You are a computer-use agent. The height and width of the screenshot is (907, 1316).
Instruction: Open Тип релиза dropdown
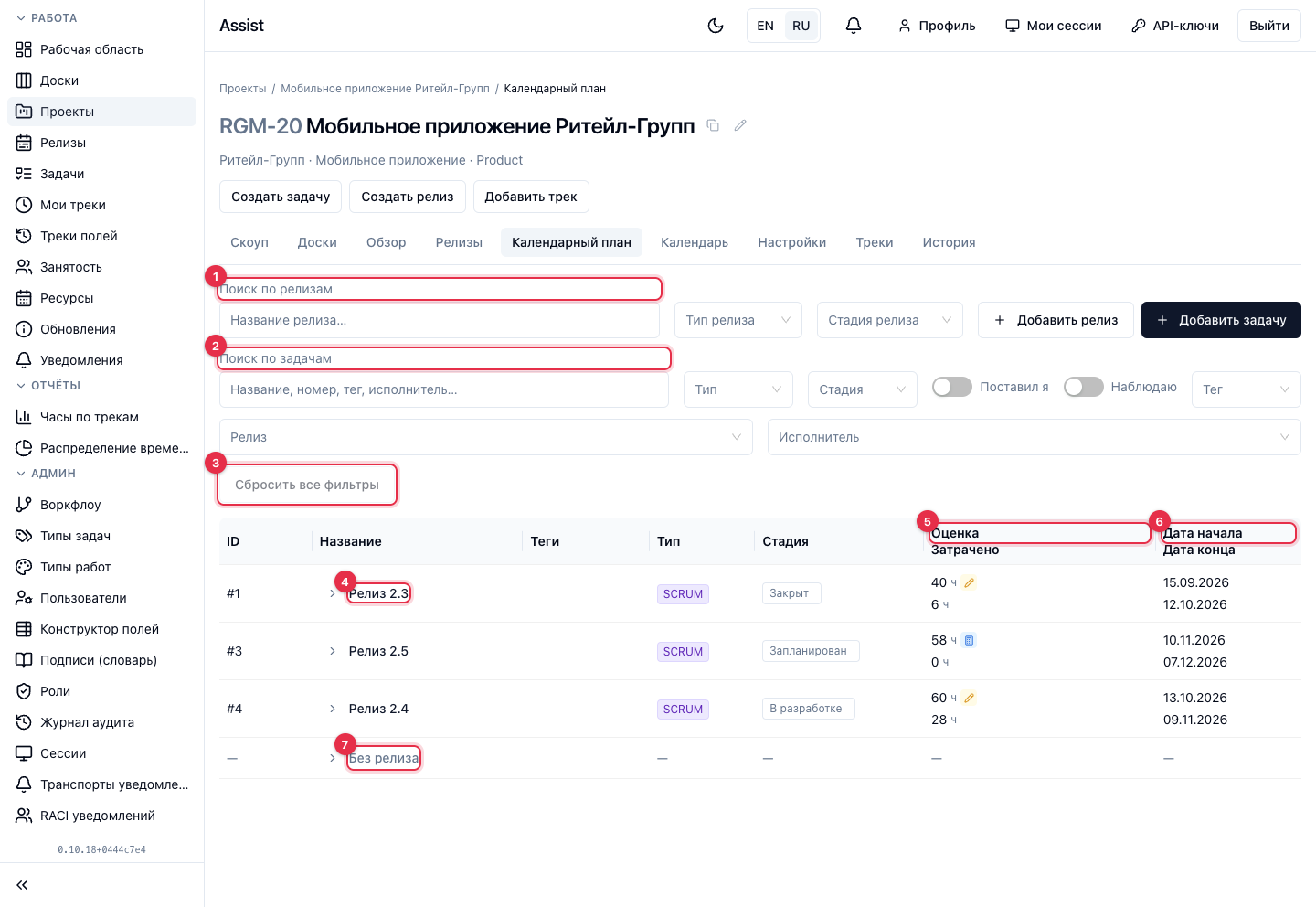coord(738,320)
